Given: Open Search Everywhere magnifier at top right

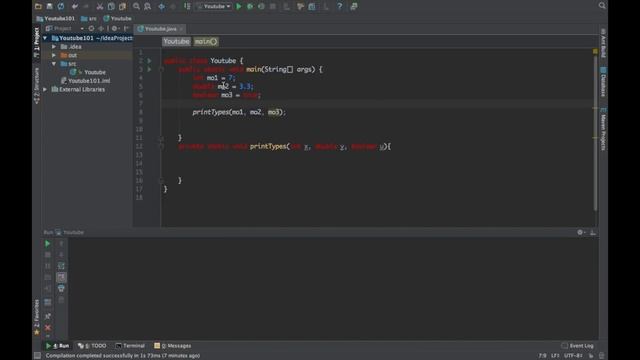Looking at the screenshot, I should [602, 6].
